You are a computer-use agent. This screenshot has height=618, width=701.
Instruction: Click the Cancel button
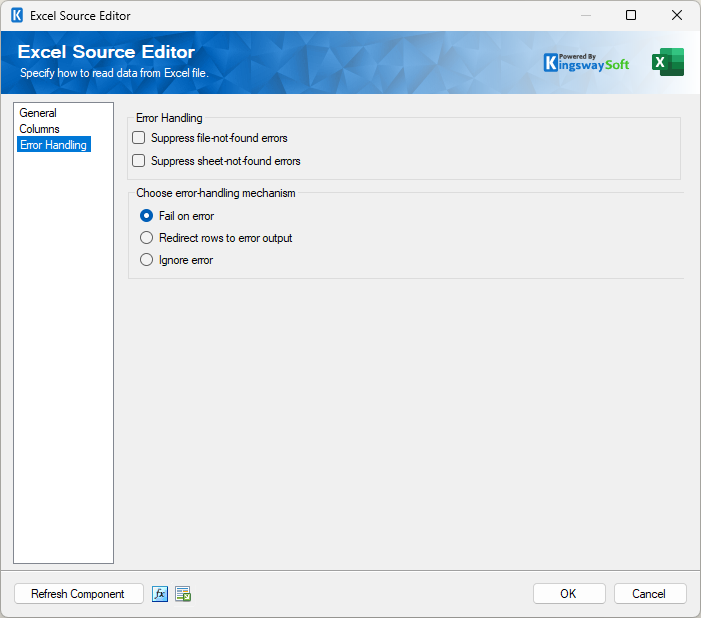649,594
